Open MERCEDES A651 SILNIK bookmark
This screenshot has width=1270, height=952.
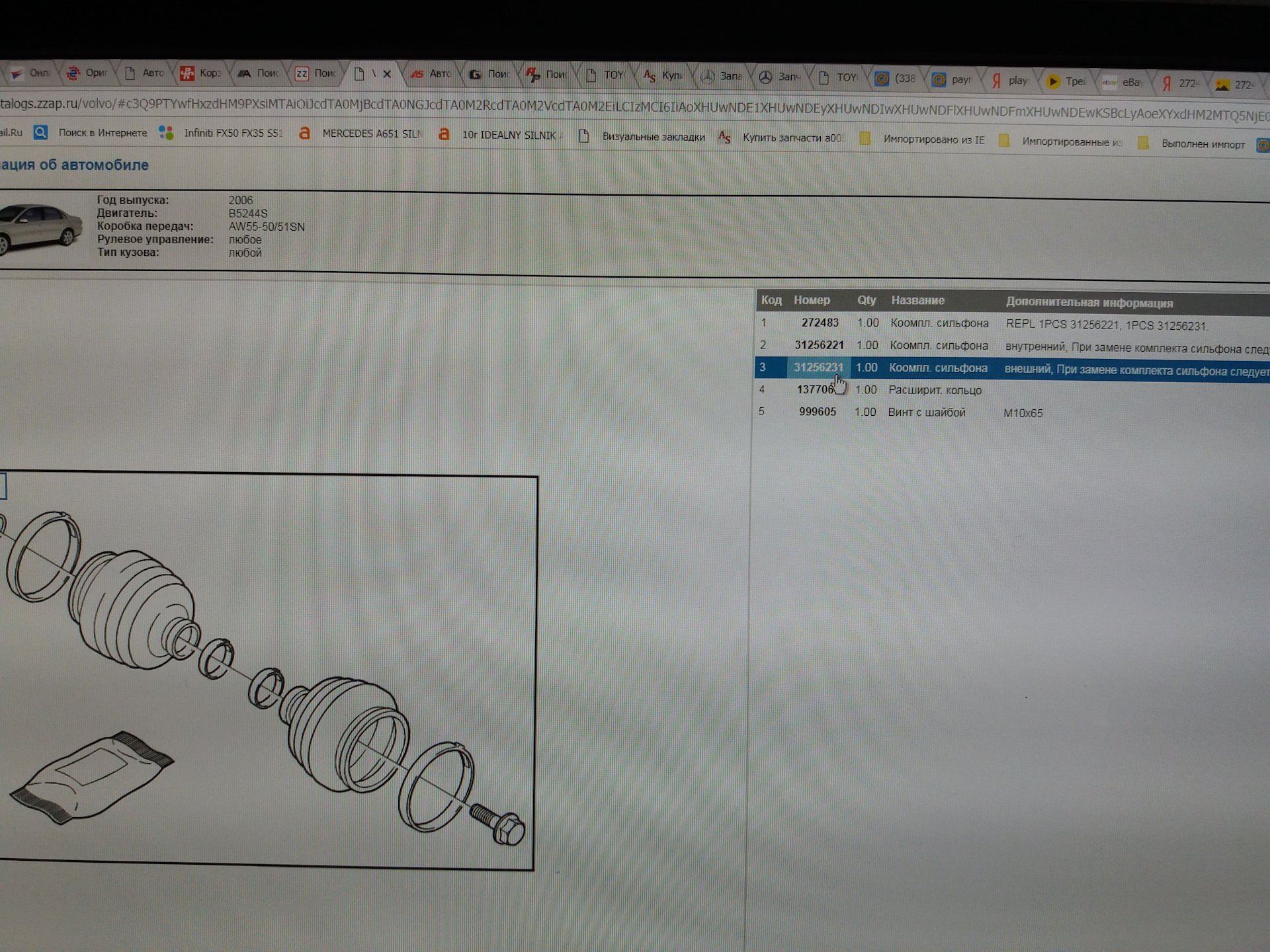coord(371,134)
